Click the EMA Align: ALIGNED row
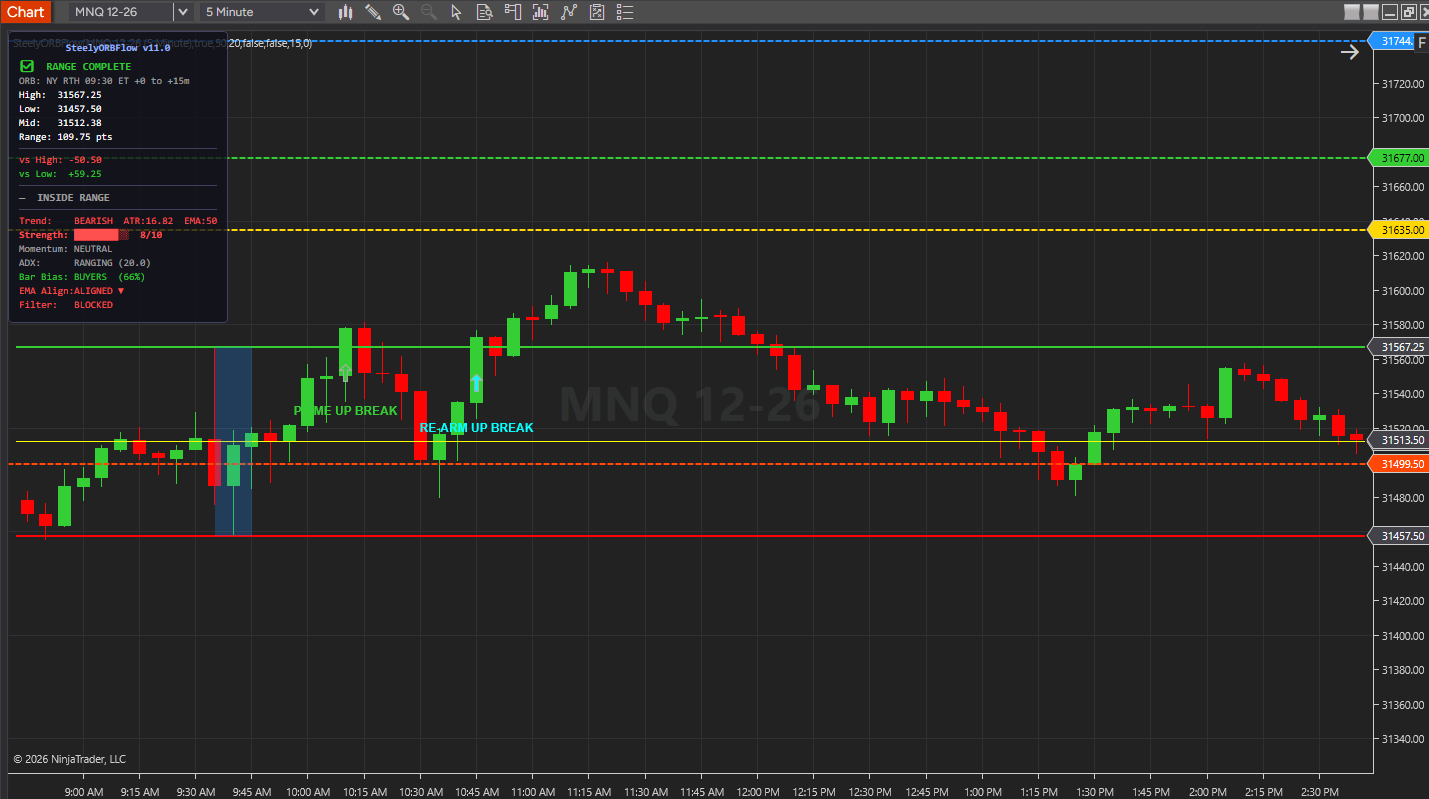Viewport: 1429px width, 799px height. point(72,291)
